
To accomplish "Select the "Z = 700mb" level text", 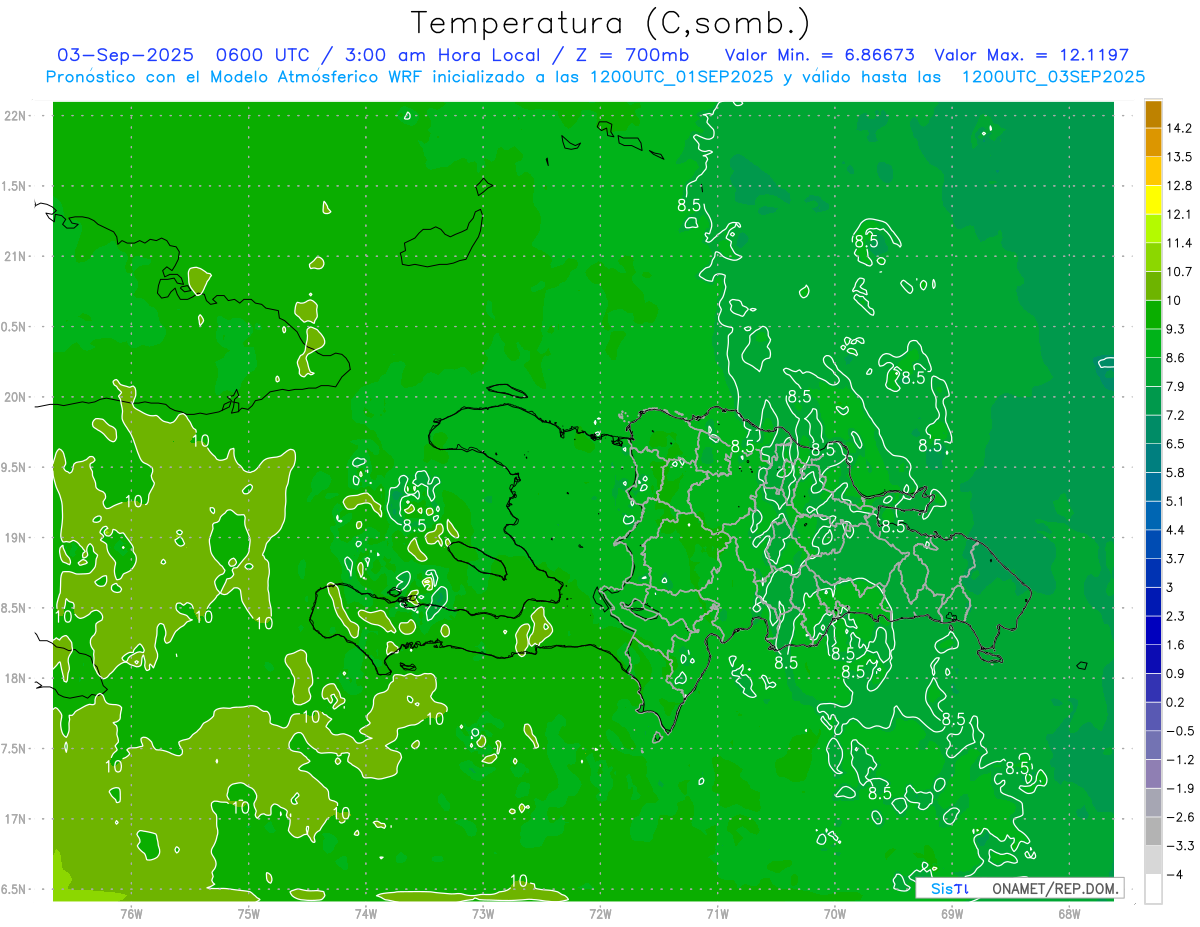I will coord(629,55).
